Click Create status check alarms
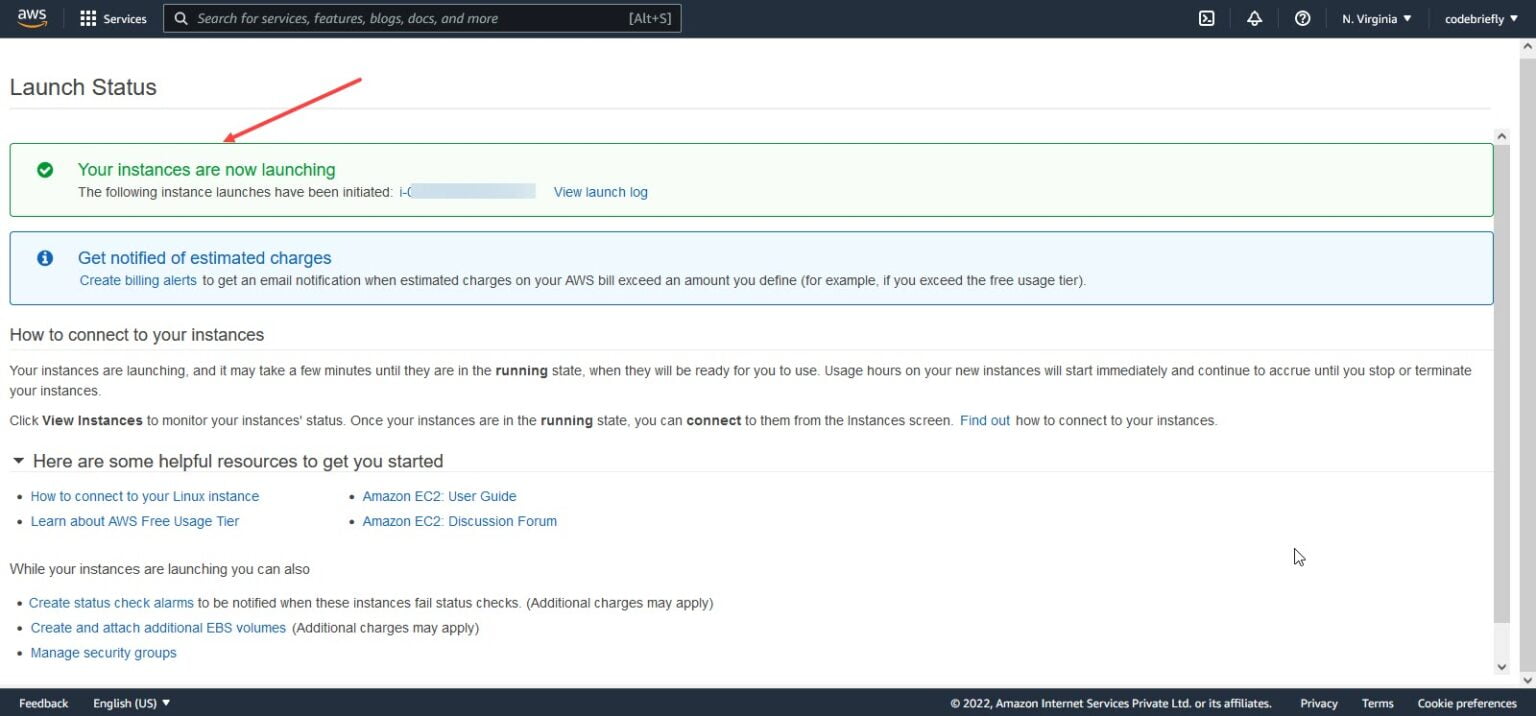This screenshot has height=716, width=1536. pos(111,602)
